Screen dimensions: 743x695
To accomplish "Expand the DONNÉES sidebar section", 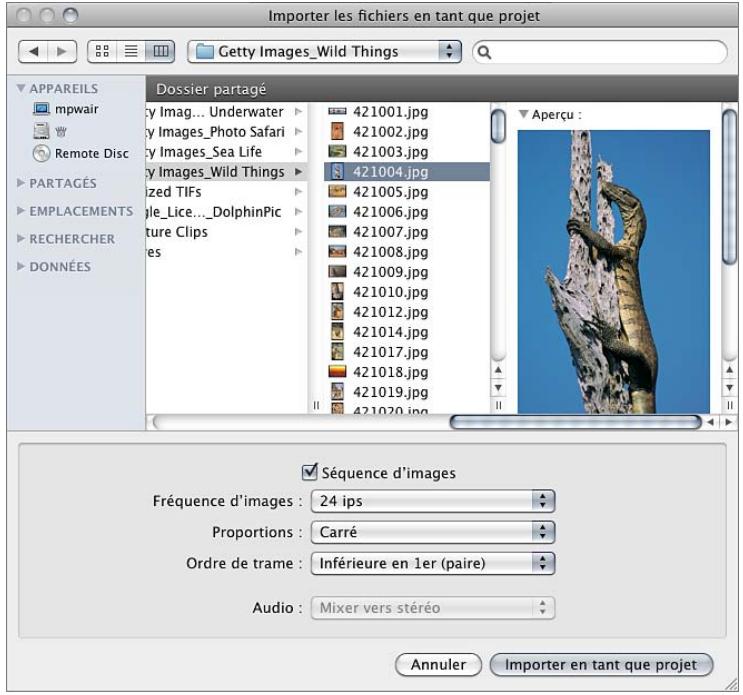I will click(x=20, y=266).
